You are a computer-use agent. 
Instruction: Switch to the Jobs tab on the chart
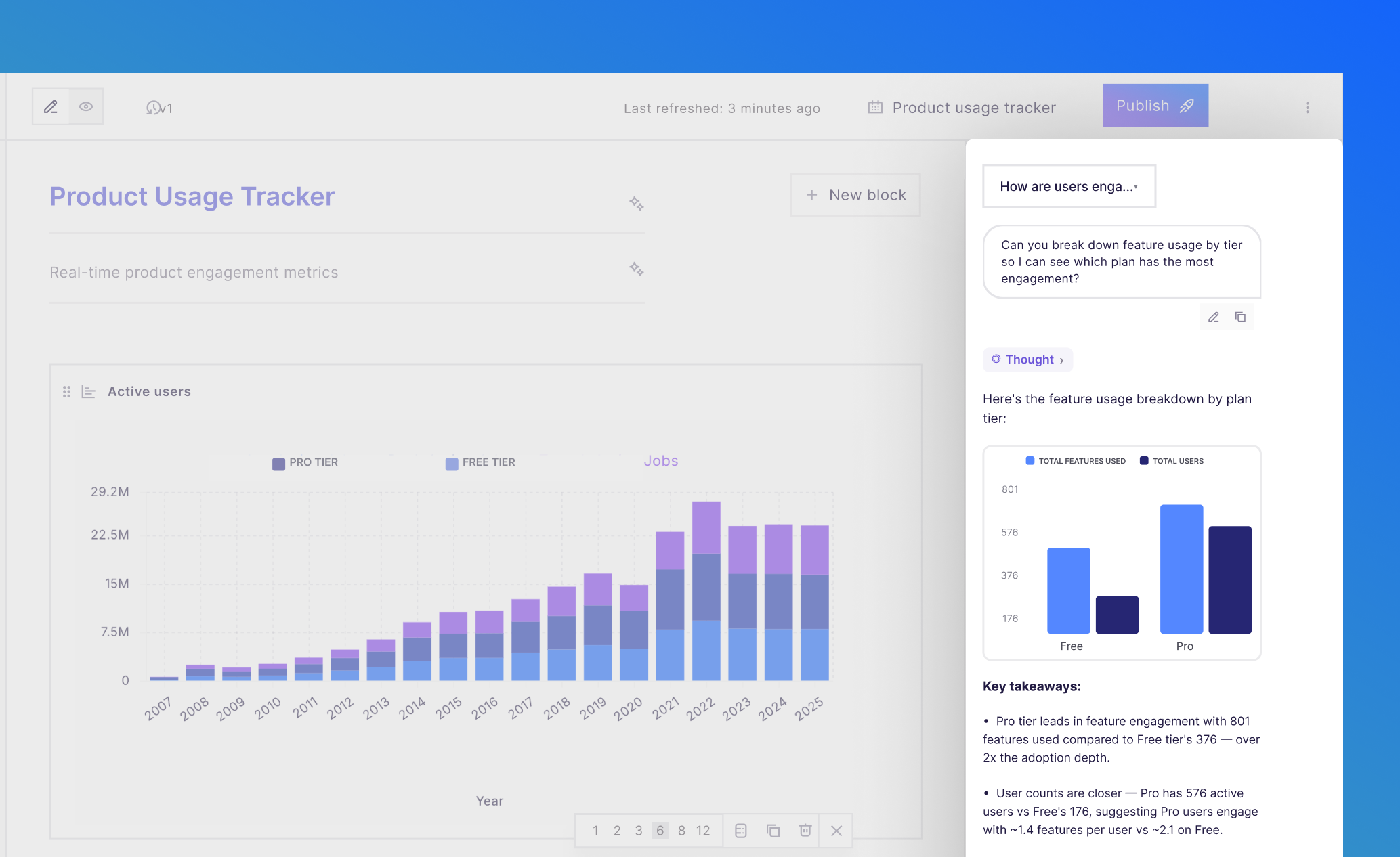click(x=660, y=460)
